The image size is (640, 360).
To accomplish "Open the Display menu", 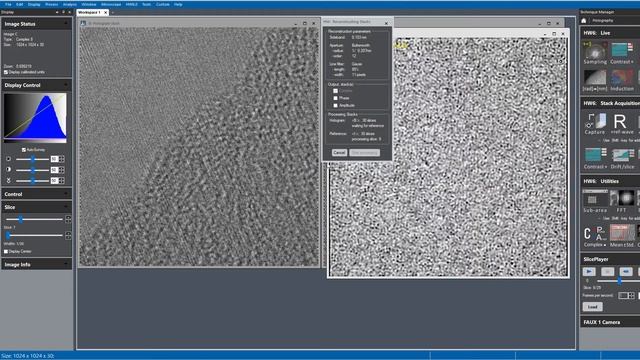I will point(34,4).
